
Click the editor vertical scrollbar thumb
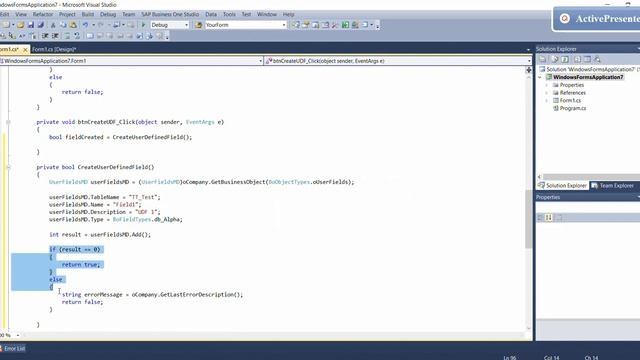(x=529, y=218)
